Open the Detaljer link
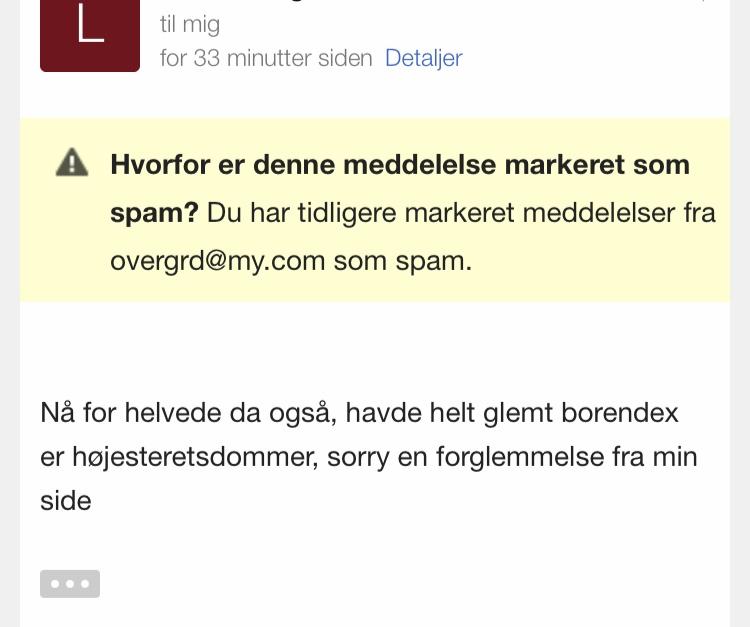Screen dimensions: 750x627 424,58
